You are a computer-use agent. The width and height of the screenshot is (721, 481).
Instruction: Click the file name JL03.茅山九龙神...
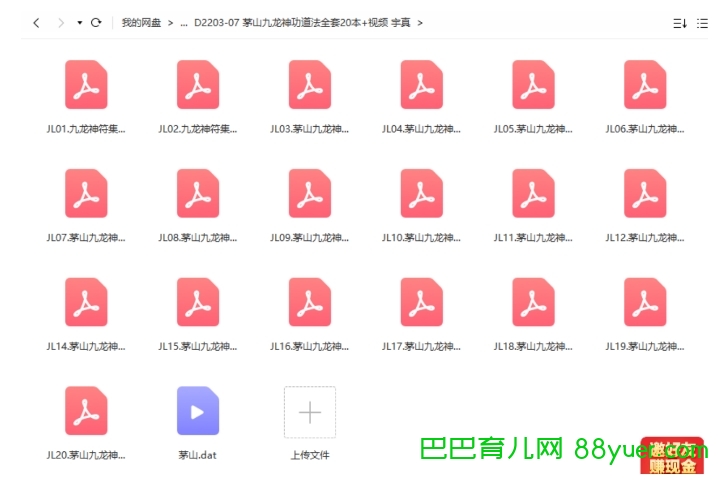(309, 129)
